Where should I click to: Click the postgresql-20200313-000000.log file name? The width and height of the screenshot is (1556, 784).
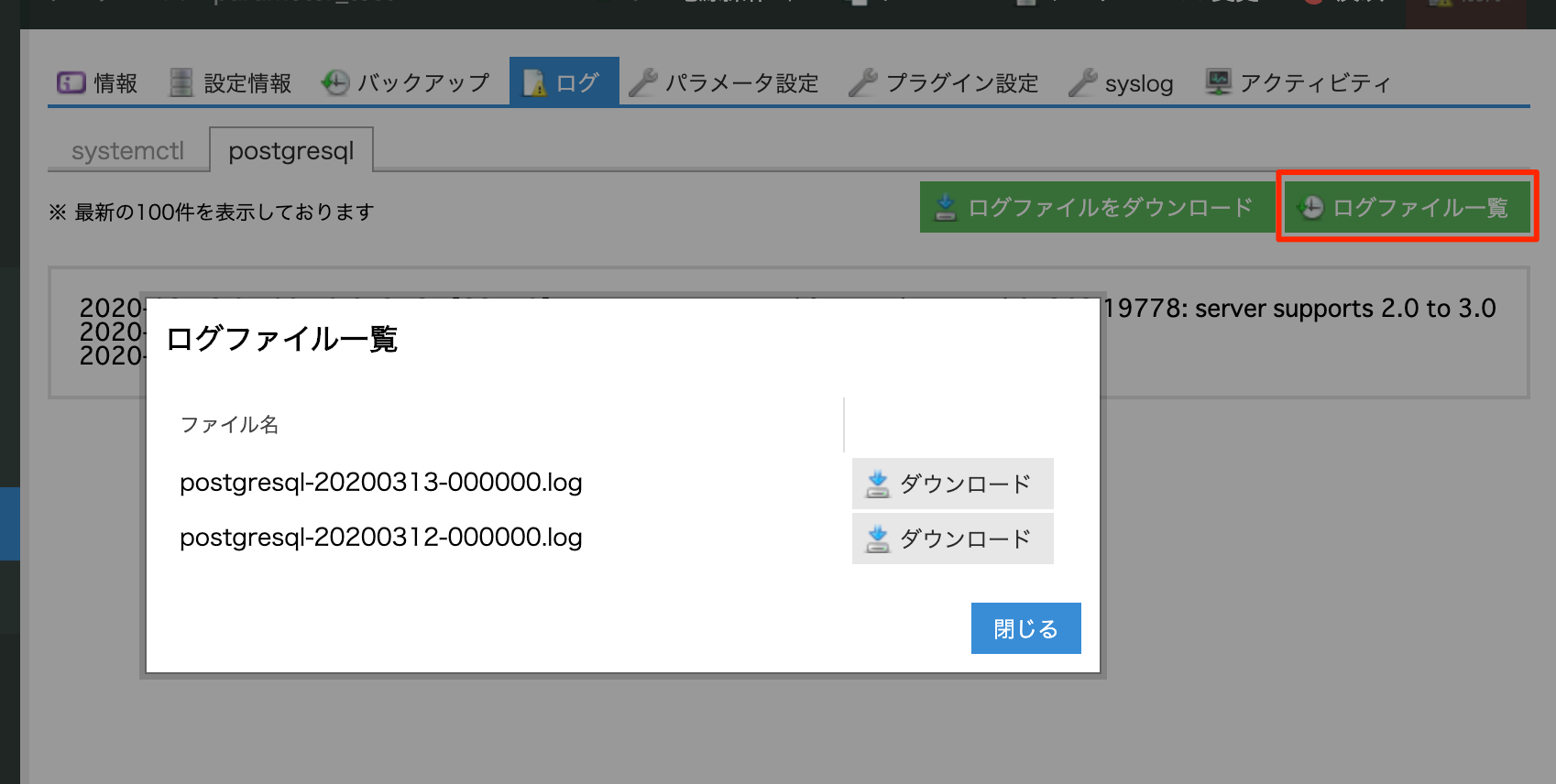click(x=380, y=483)
